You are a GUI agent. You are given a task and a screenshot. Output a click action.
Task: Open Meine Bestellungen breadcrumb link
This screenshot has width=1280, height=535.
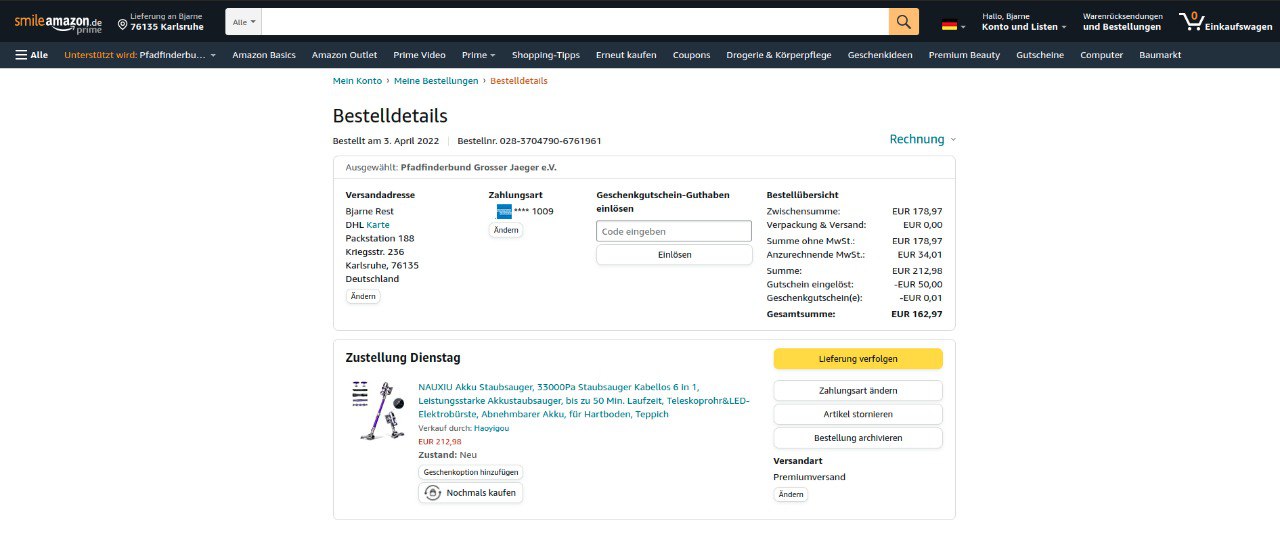436,80
